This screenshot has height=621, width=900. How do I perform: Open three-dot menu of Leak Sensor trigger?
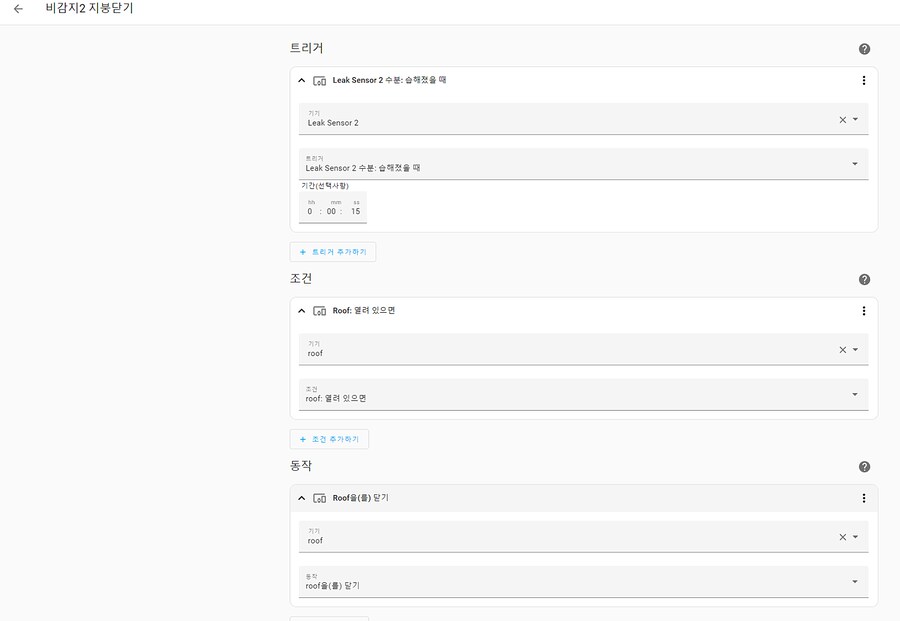pyautogui.click(x=864, y=81)
